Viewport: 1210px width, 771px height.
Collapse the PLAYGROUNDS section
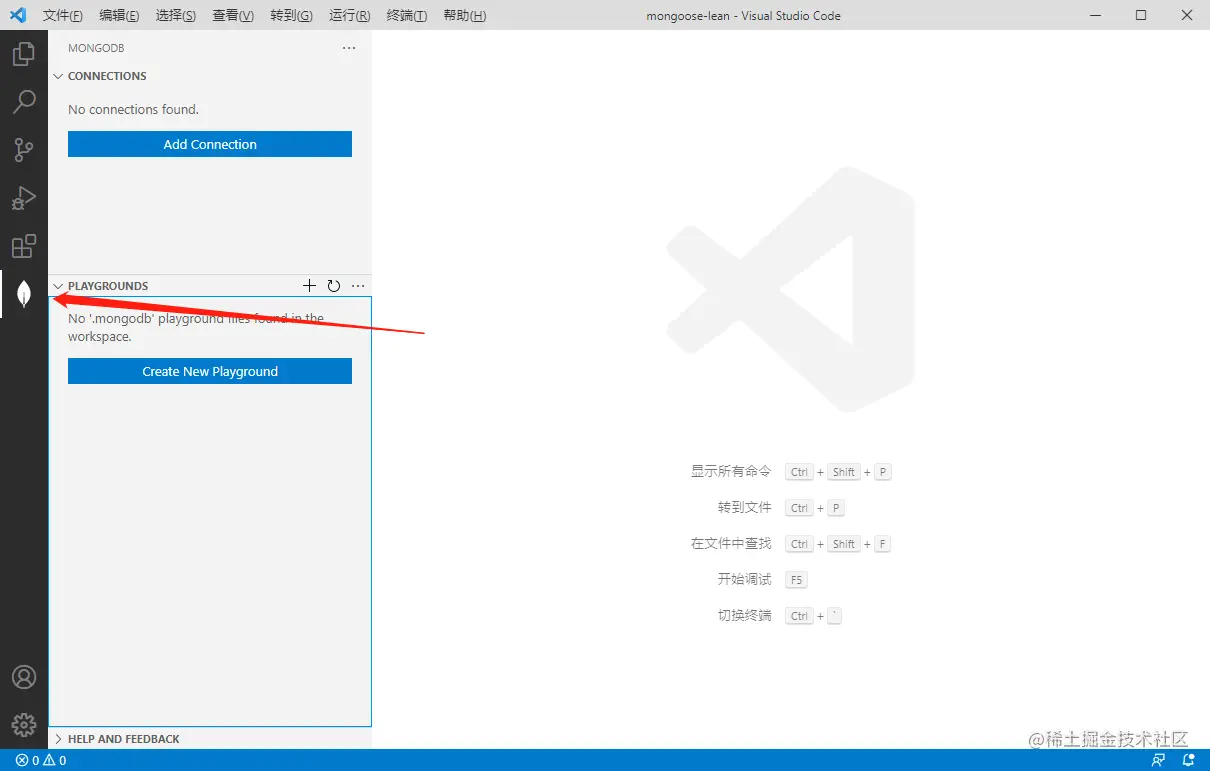(57, 285)
